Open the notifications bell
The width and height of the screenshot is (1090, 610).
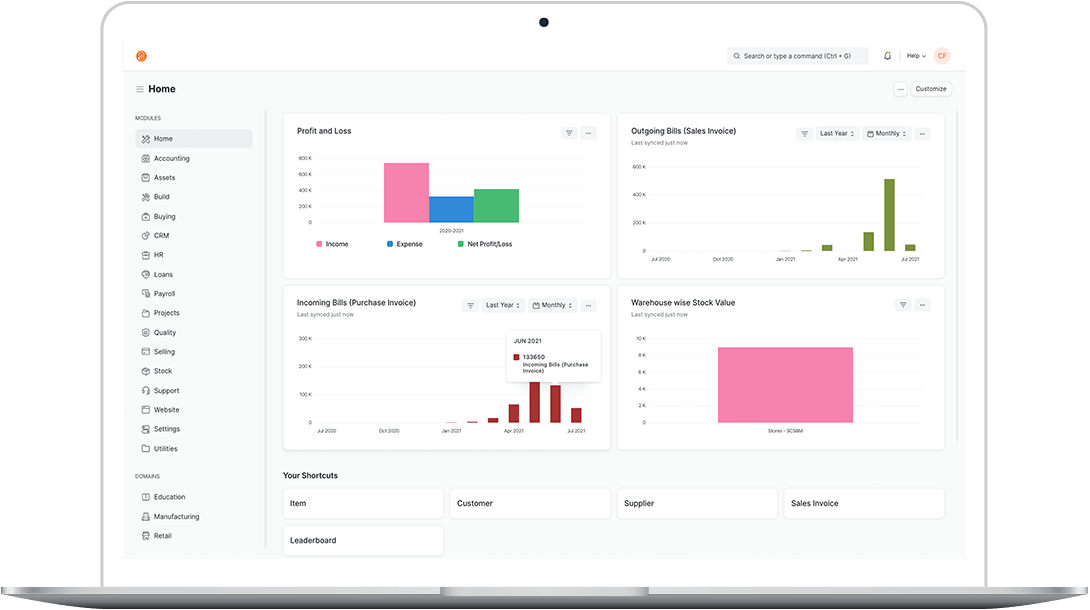click(x=887, y=56)
